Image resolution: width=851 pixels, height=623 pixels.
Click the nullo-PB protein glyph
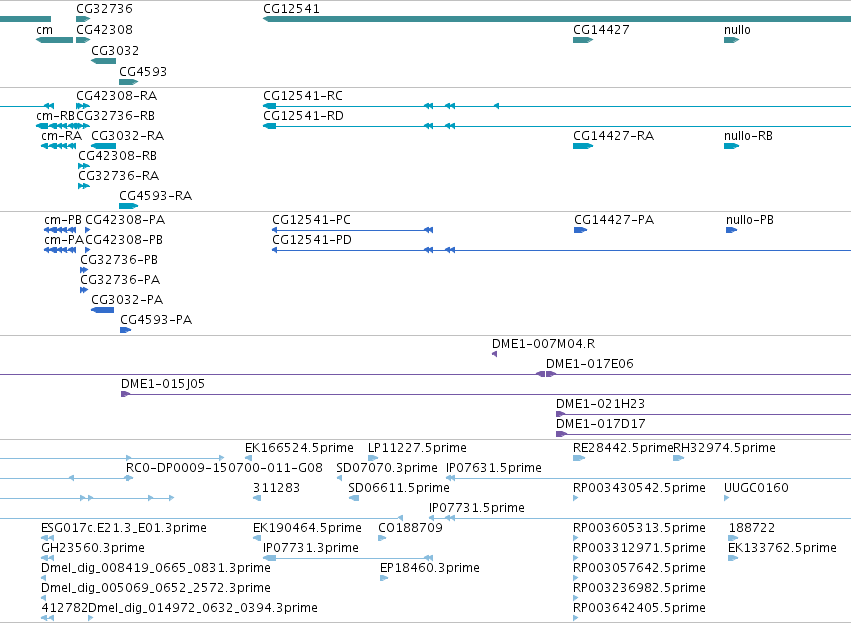pos(732,230)
